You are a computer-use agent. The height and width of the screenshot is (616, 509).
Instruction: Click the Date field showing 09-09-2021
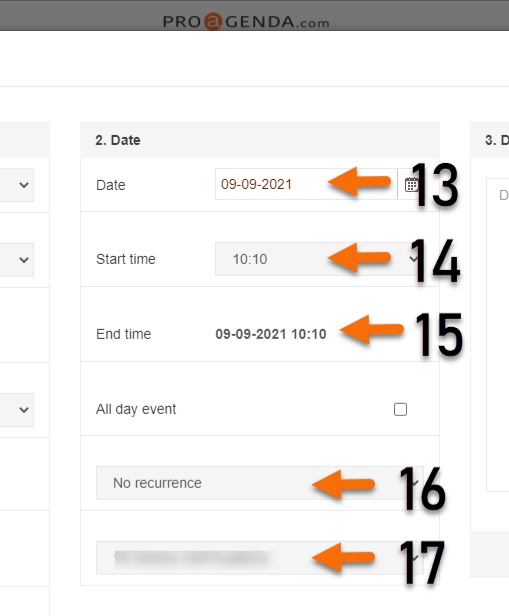pos(306,184)
